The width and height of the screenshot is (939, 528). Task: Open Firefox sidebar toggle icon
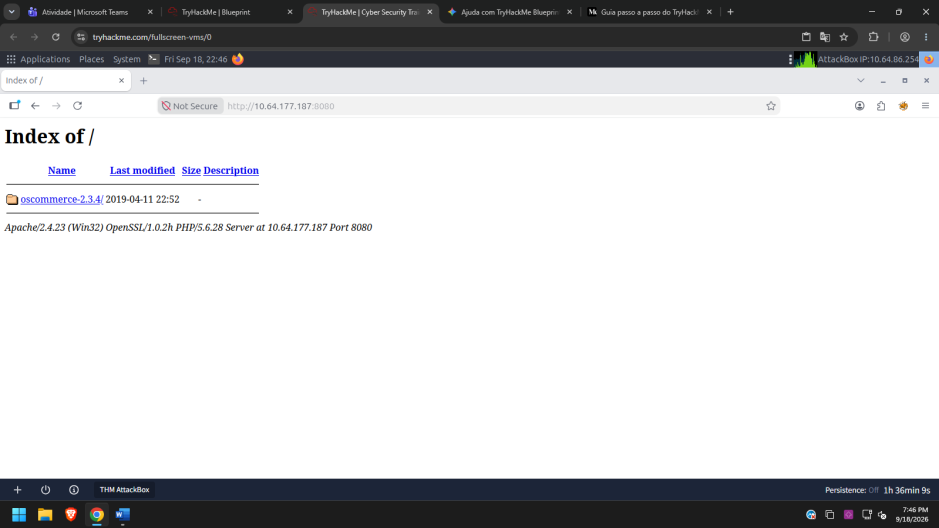pyautogui.click(x=14, y=105)
